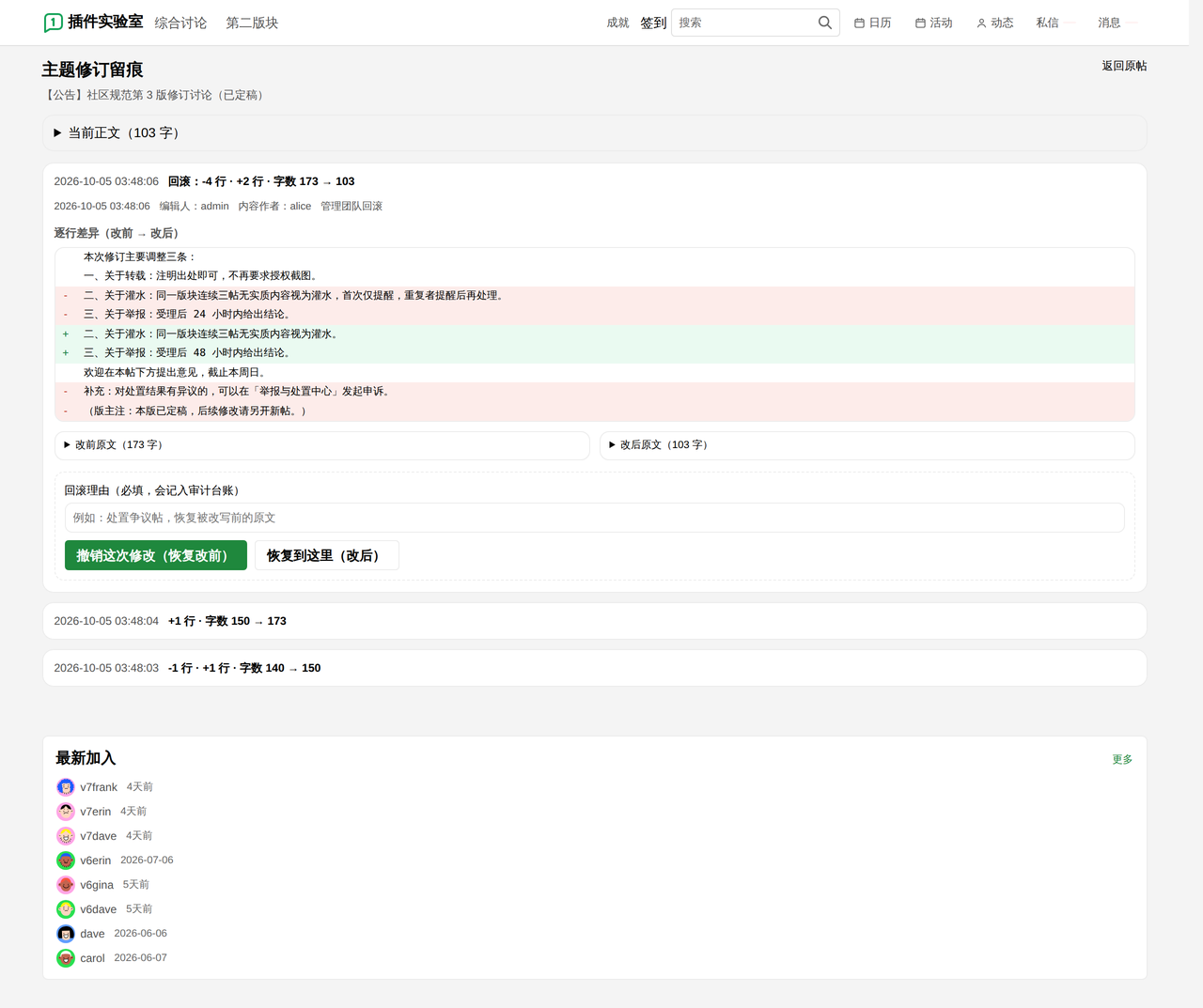Open 私信 messages
Viewport: 1203px width, 1008px height.
1047,23
